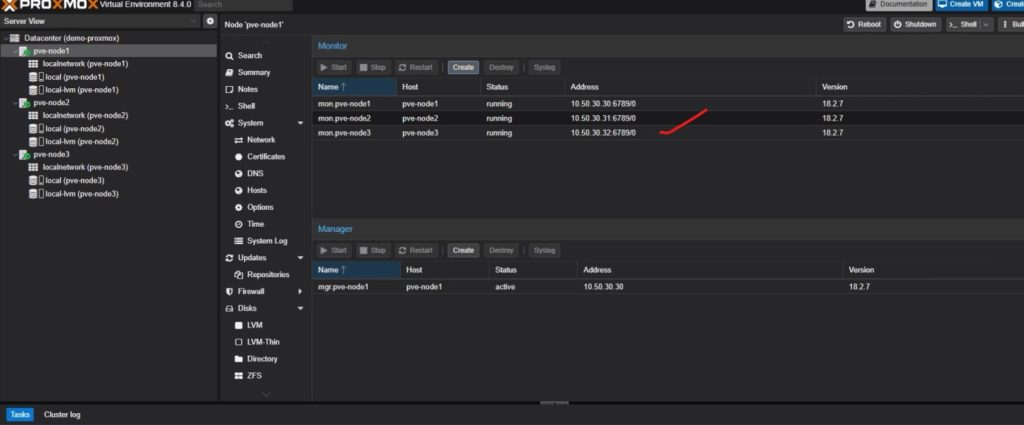Click the Options gear icon
The image size is (1024, 425).
[x=239, y=207]
